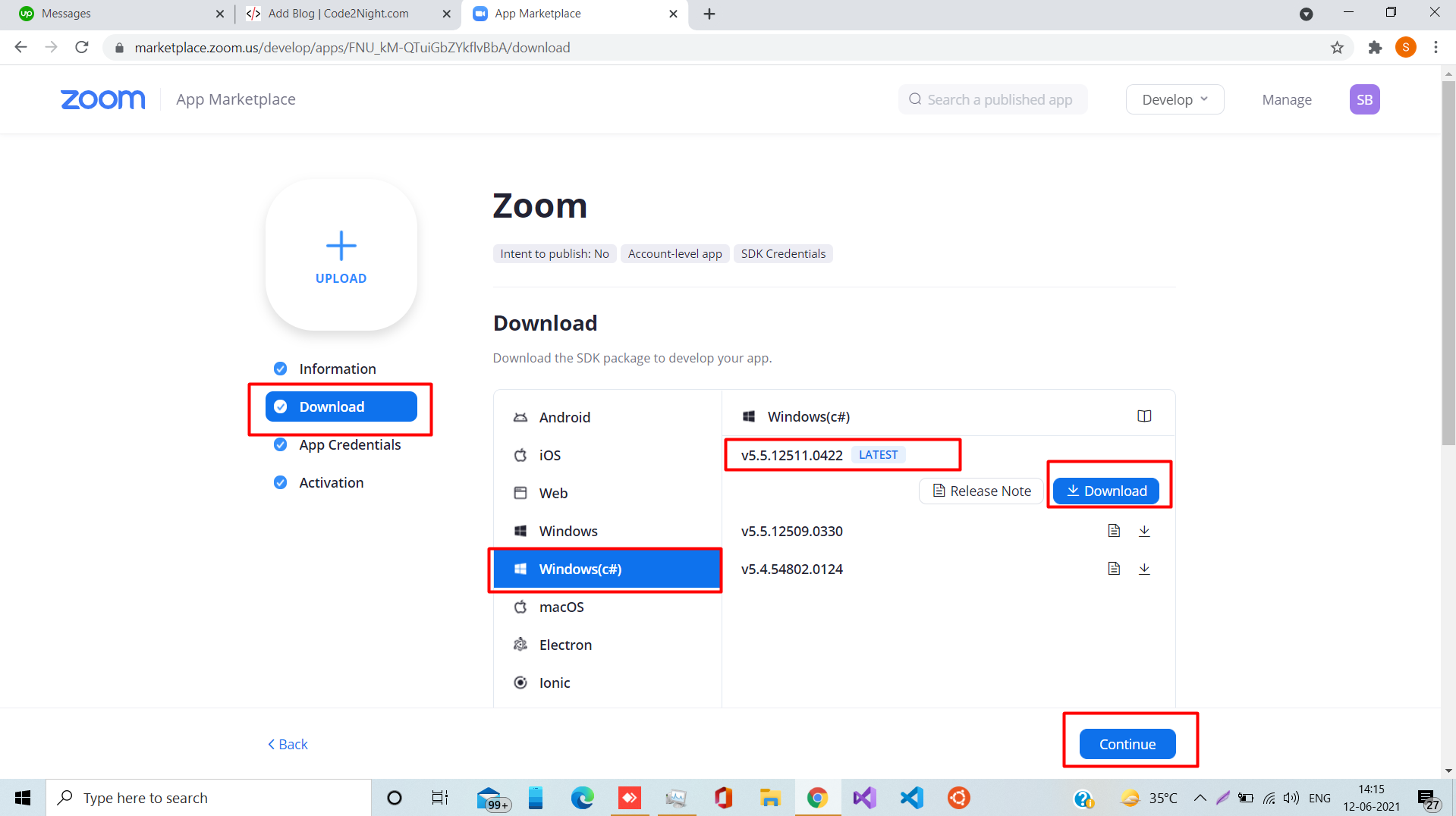Go to Download step in sidebar
The image size is (1456, 816).
coord(341,406)
